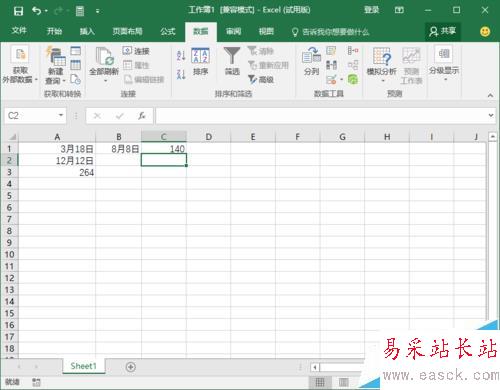The width and height of the screenshot is (500, 390).
Task: Sort descending with the Z-to-A icon
Action: point(181,74)
